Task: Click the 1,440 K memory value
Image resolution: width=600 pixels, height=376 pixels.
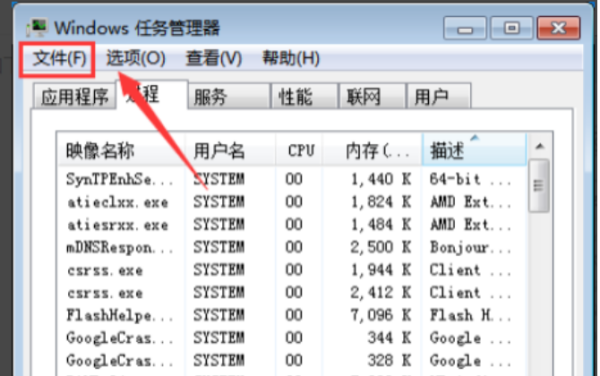Action: (381, 179)
